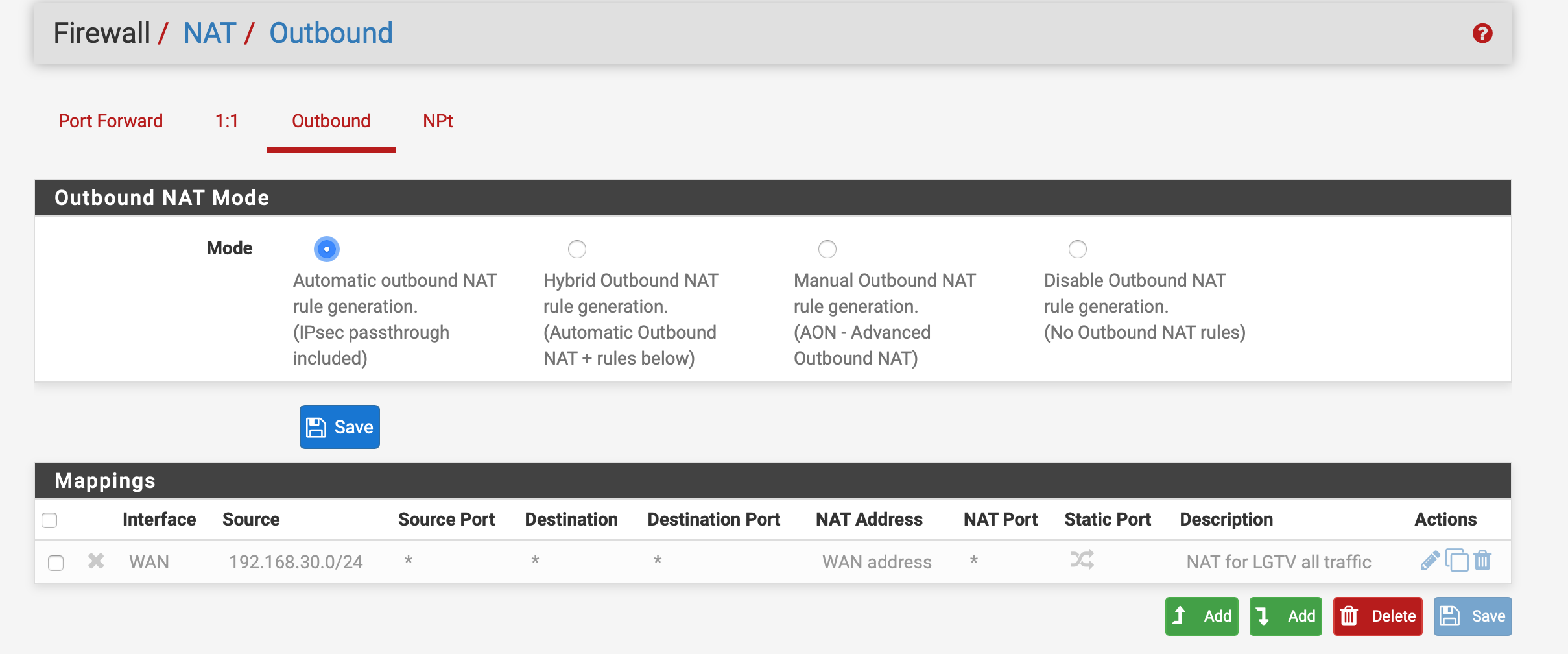Click the red Delete mappings button
This screenshot has width=1568, height=654.
click(x=1377, y=616)
